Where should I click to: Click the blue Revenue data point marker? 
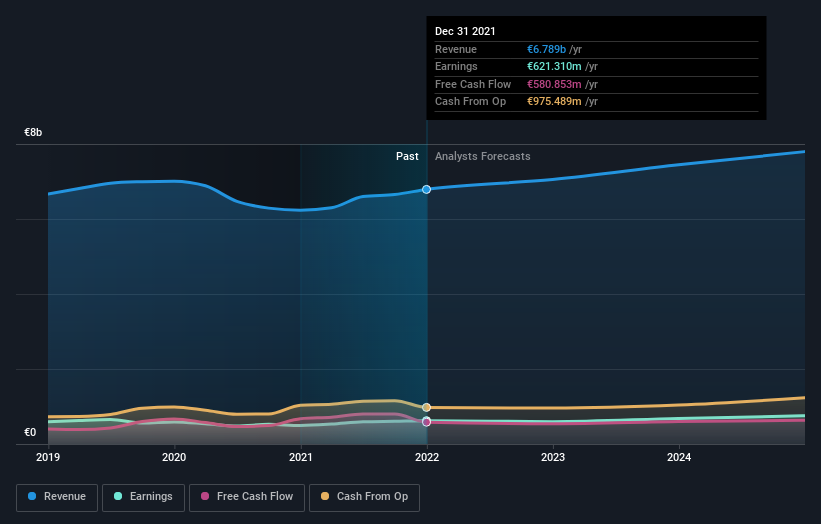coord(427,189)
